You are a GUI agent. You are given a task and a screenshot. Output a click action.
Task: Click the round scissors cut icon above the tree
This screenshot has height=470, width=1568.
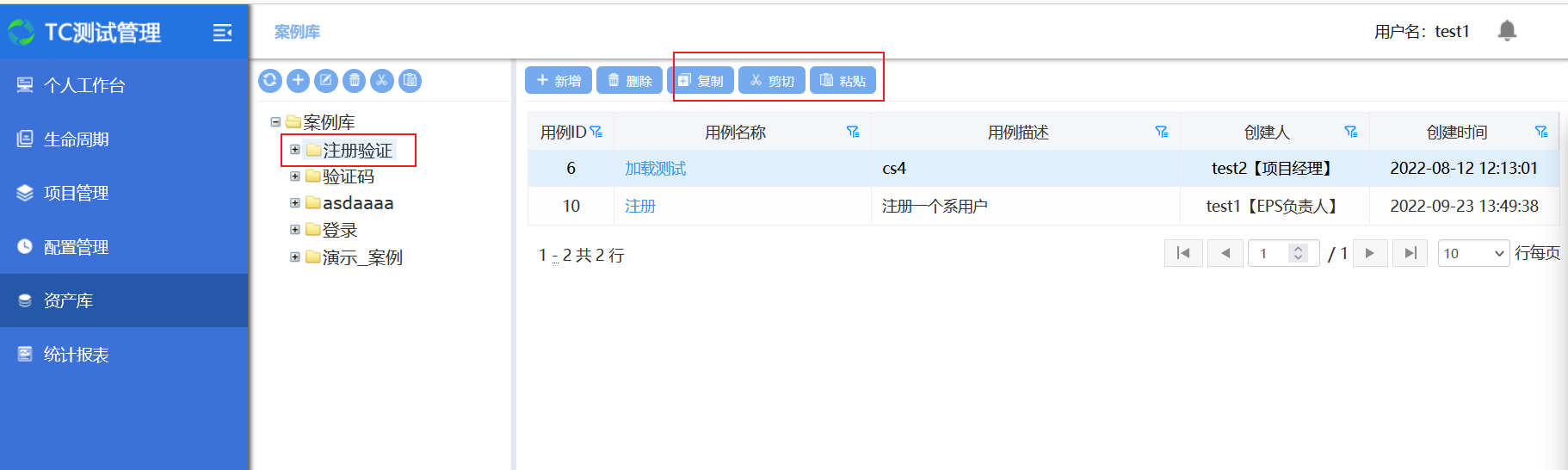pyautogui.click(x=382, y=81)
